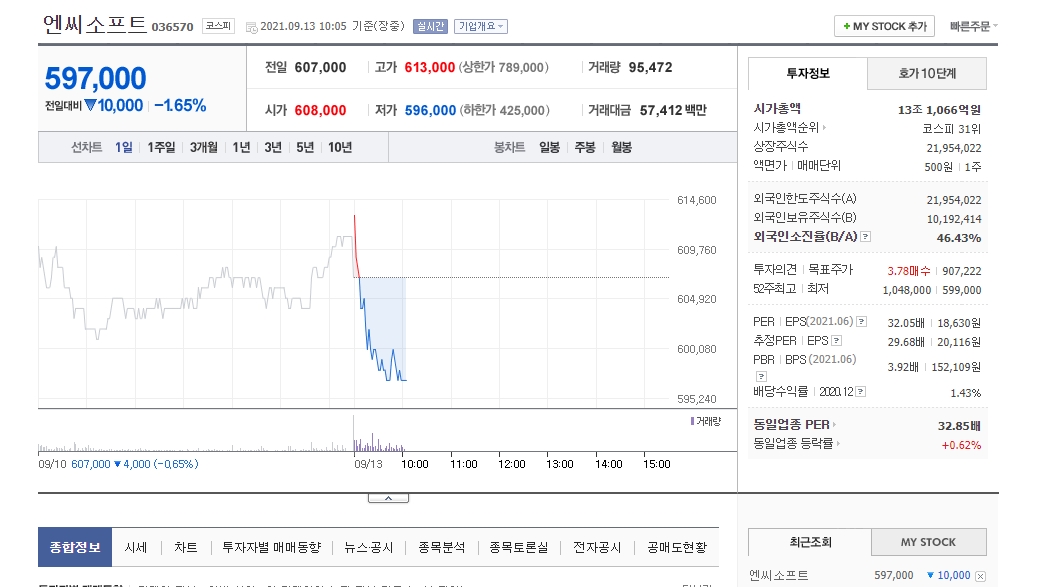Select the 1일 line chart period
The height and width of the screenshot is (587, 1059).
coord(123,147)
